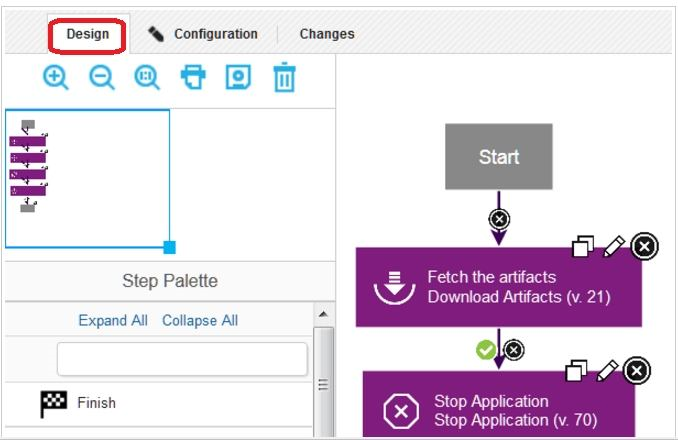Remove the Stop Application step
Image resolution: width=678 pixels, height=440 pixels.
click(x=636, y=372)
